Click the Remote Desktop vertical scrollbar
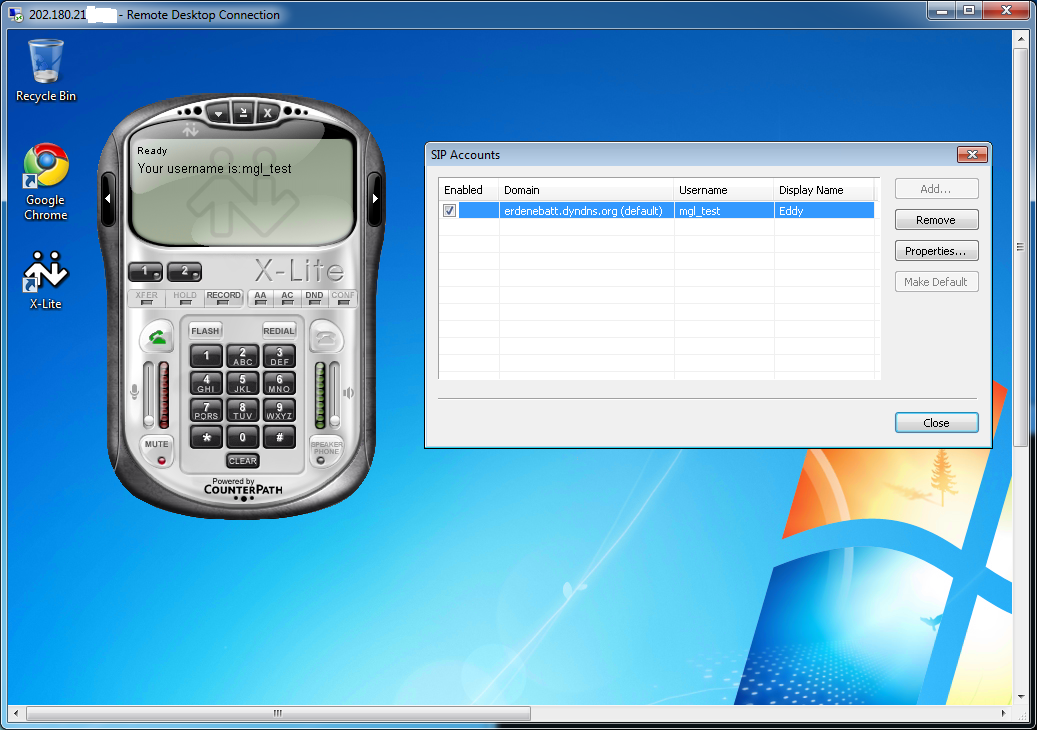 point(1020,247)
